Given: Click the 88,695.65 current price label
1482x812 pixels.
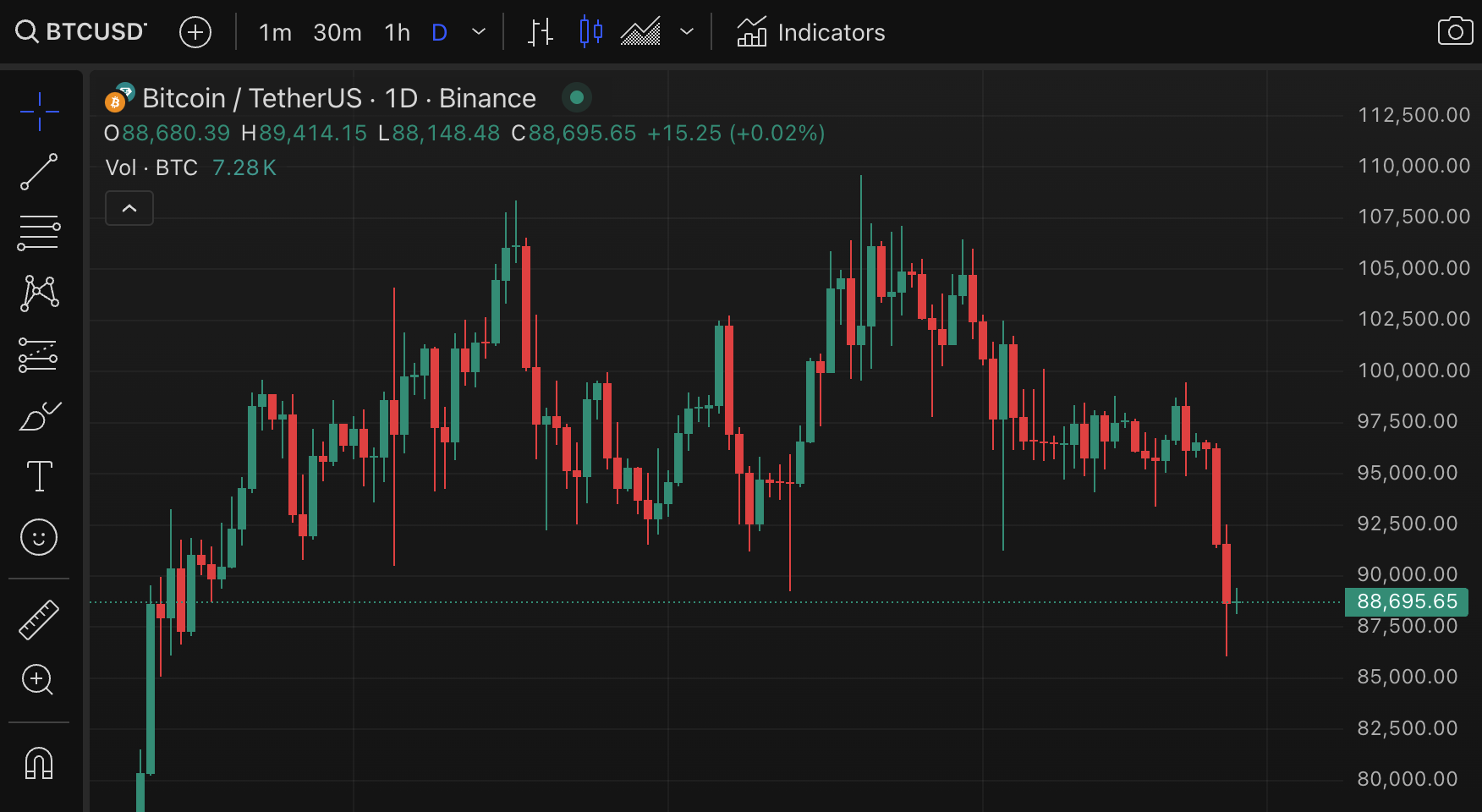Looking at the screenshot, I should tap(1407, 601).
